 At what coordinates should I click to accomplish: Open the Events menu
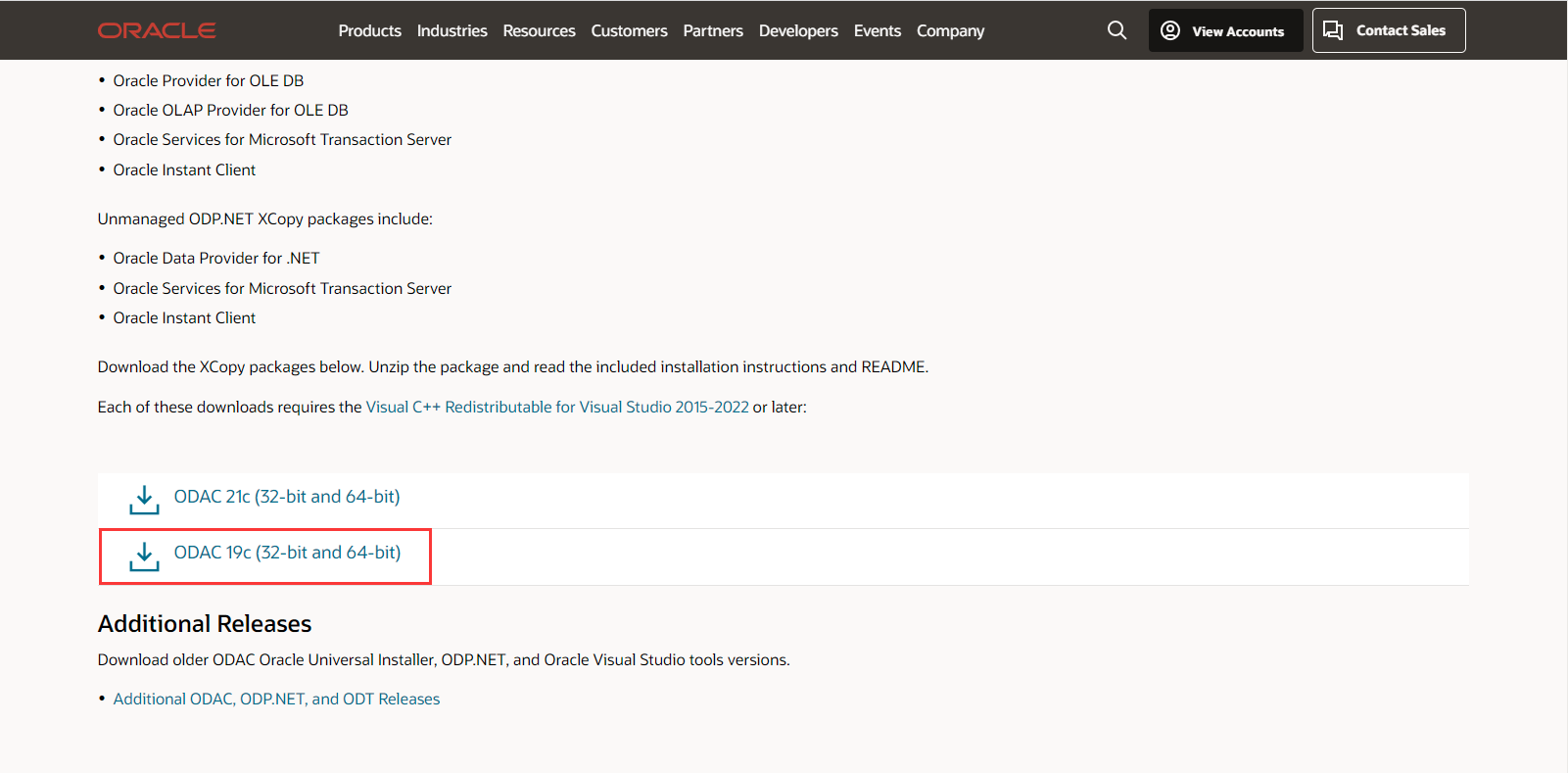(878, 30)
